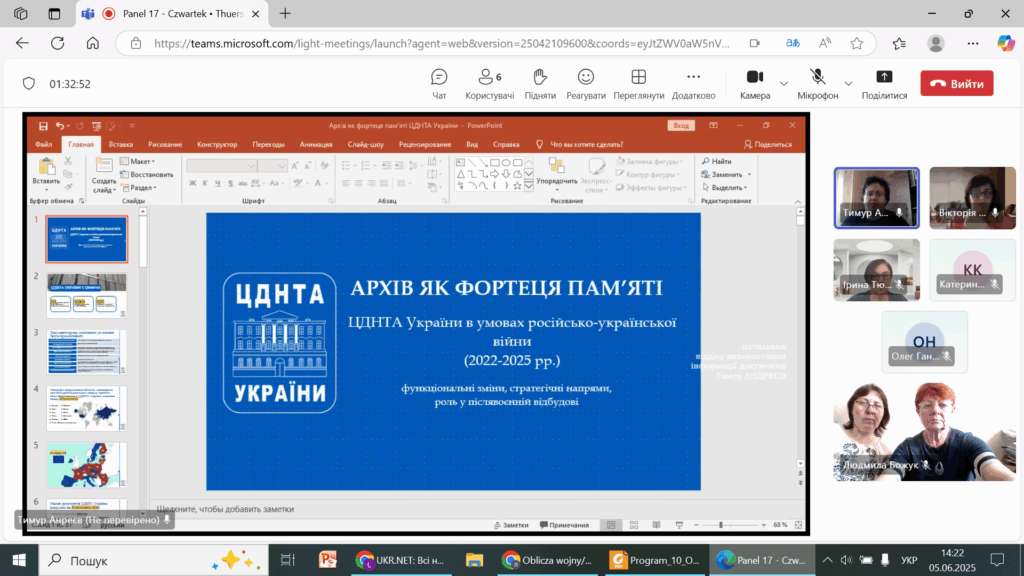Toggle the Мікрофон microphone mute
Viewport: 1024px width, 576px height.
pos(818,84)
